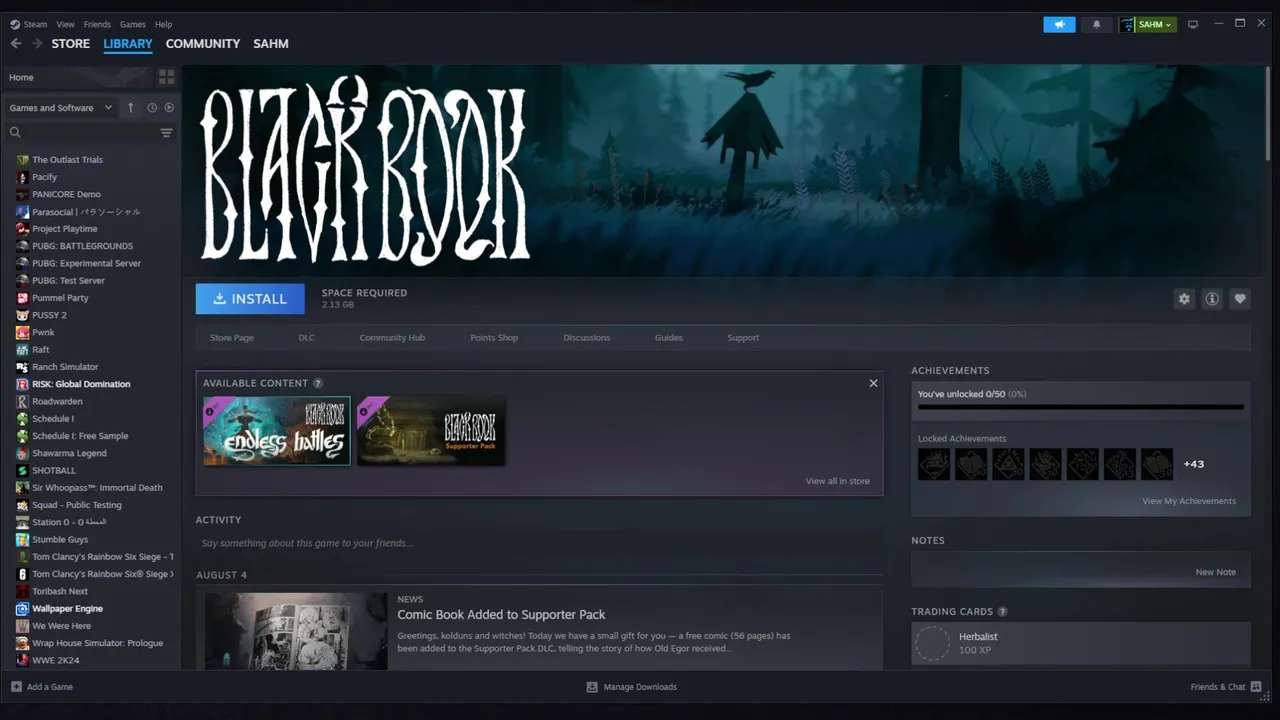The height and width of the screenshot is (720, 1280).
Task: Click the achievements progress bar
Action: point(1081,407)
